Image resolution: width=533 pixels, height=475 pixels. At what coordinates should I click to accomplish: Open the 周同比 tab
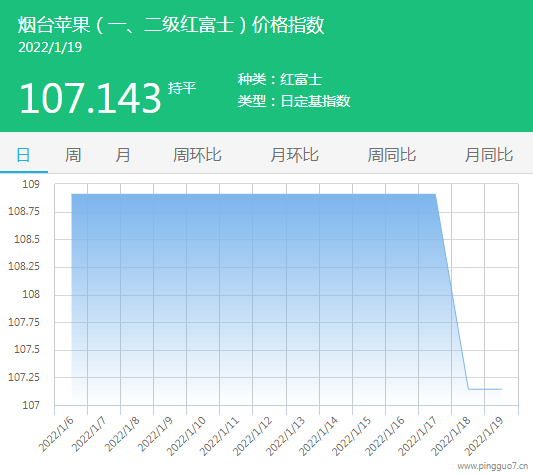click(392, 155)
